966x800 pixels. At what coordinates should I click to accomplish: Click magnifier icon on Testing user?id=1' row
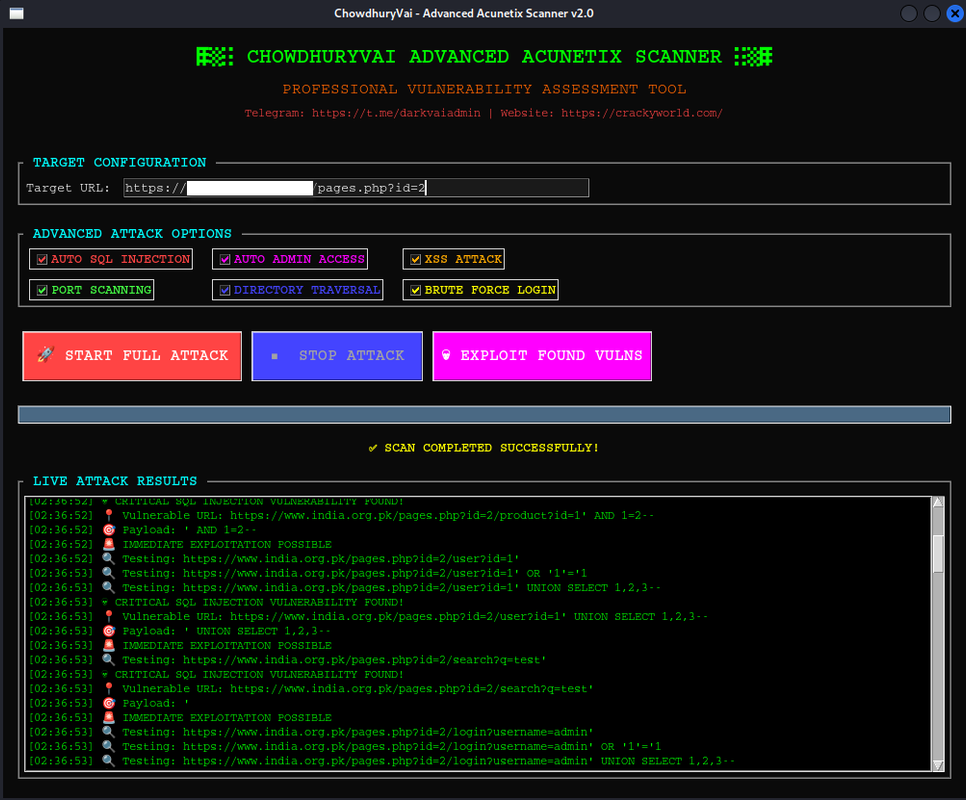coord(108,559)
